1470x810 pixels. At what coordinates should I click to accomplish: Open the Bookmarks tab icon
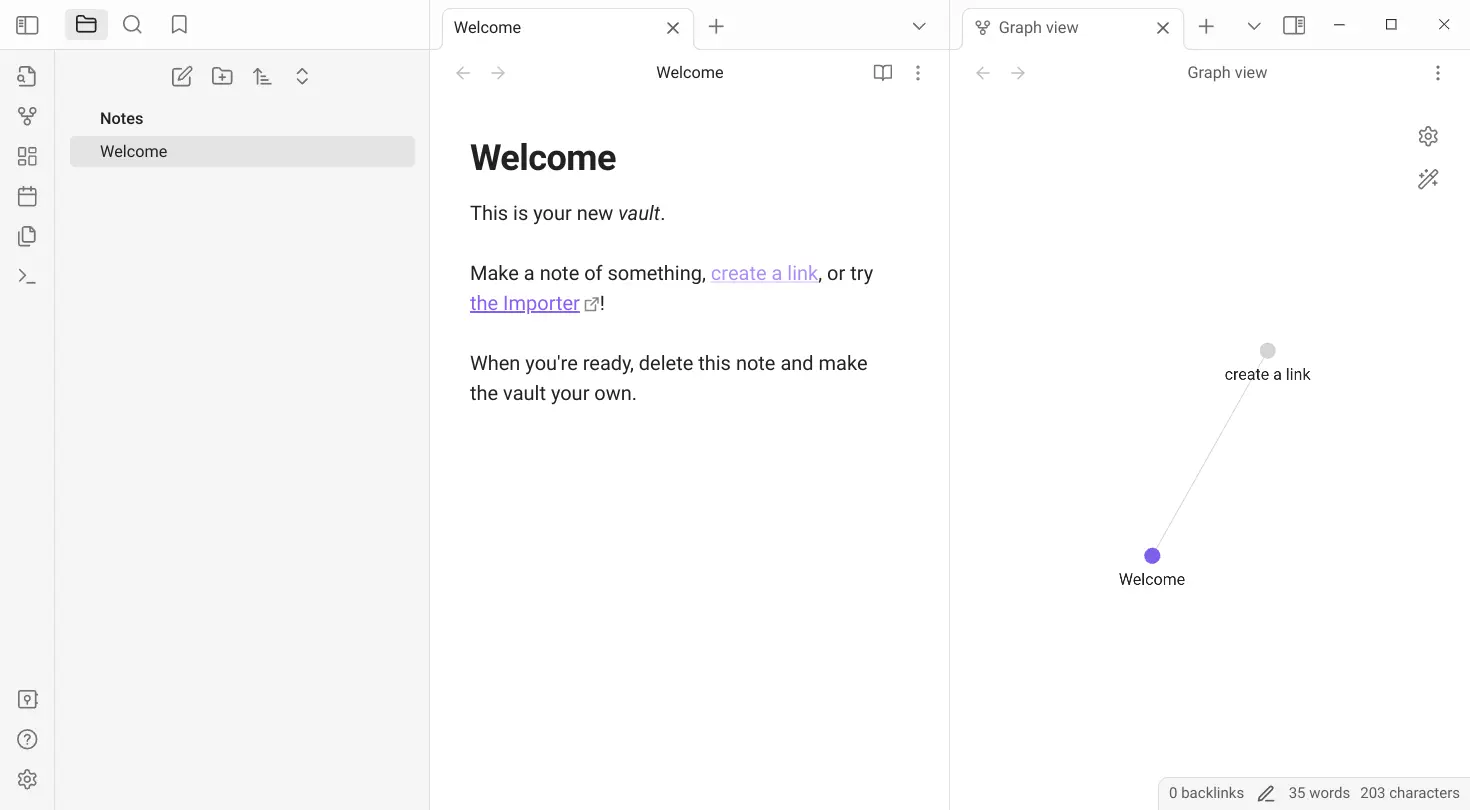click(x=179, y=25)
